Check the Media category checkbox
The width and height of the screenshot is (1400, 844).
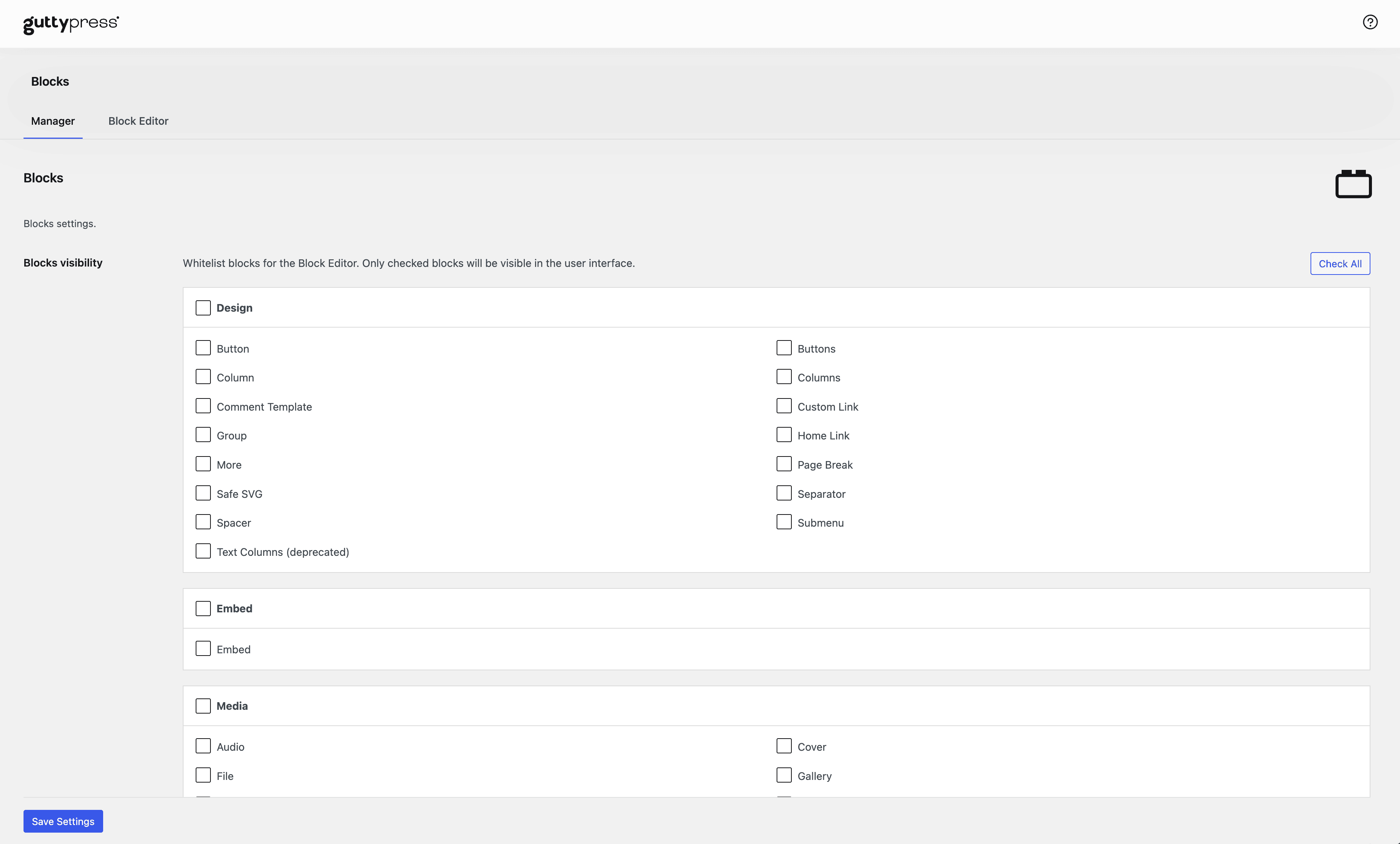coord(203,706)
